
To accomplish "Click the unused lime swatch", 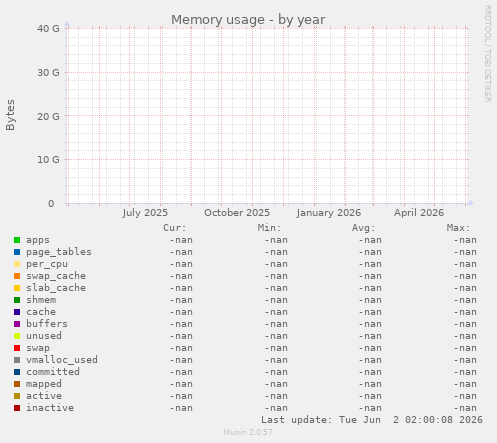I will click(17, 336).
